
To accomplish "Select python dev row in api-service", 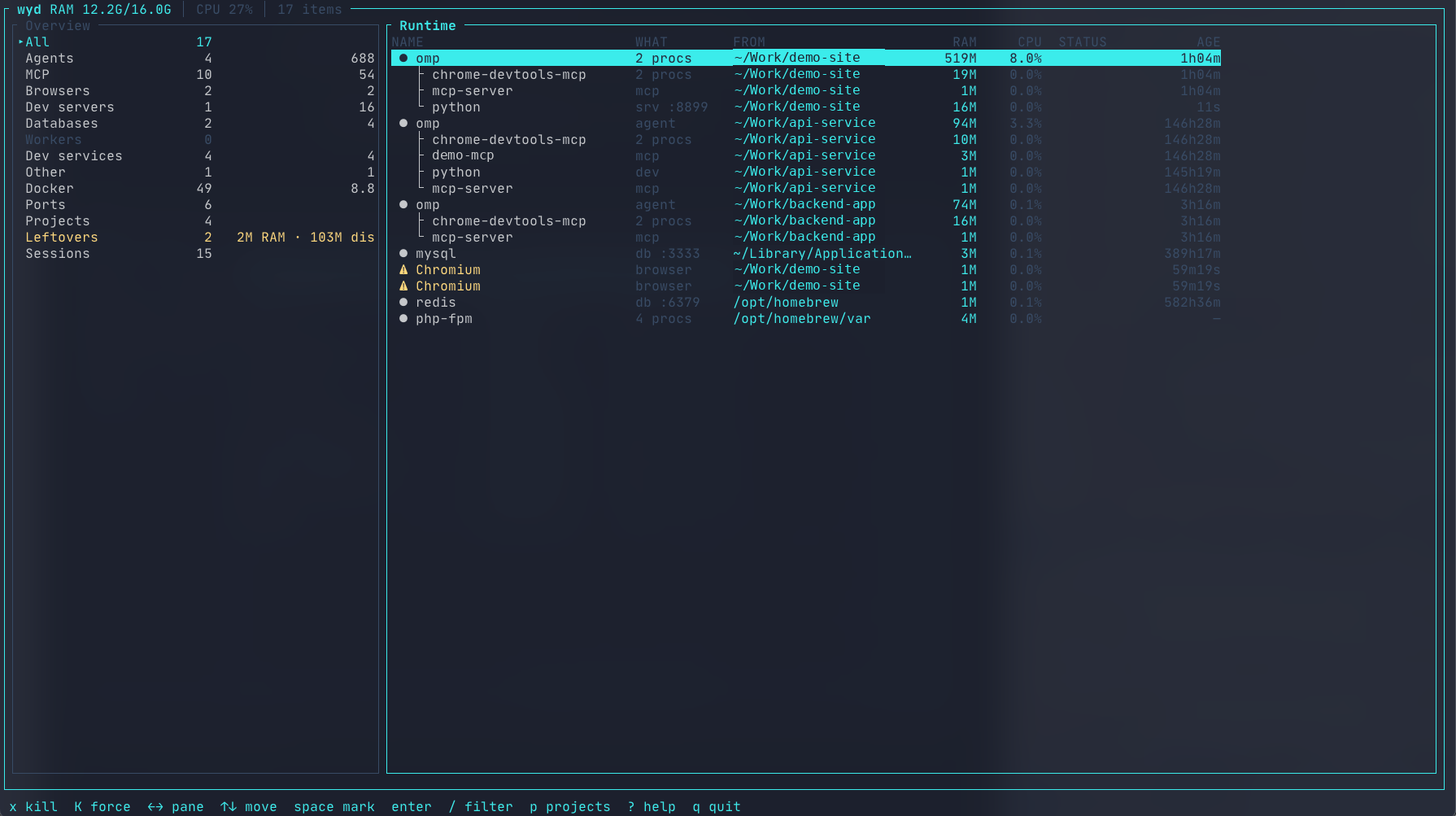I will click(806, 172).
